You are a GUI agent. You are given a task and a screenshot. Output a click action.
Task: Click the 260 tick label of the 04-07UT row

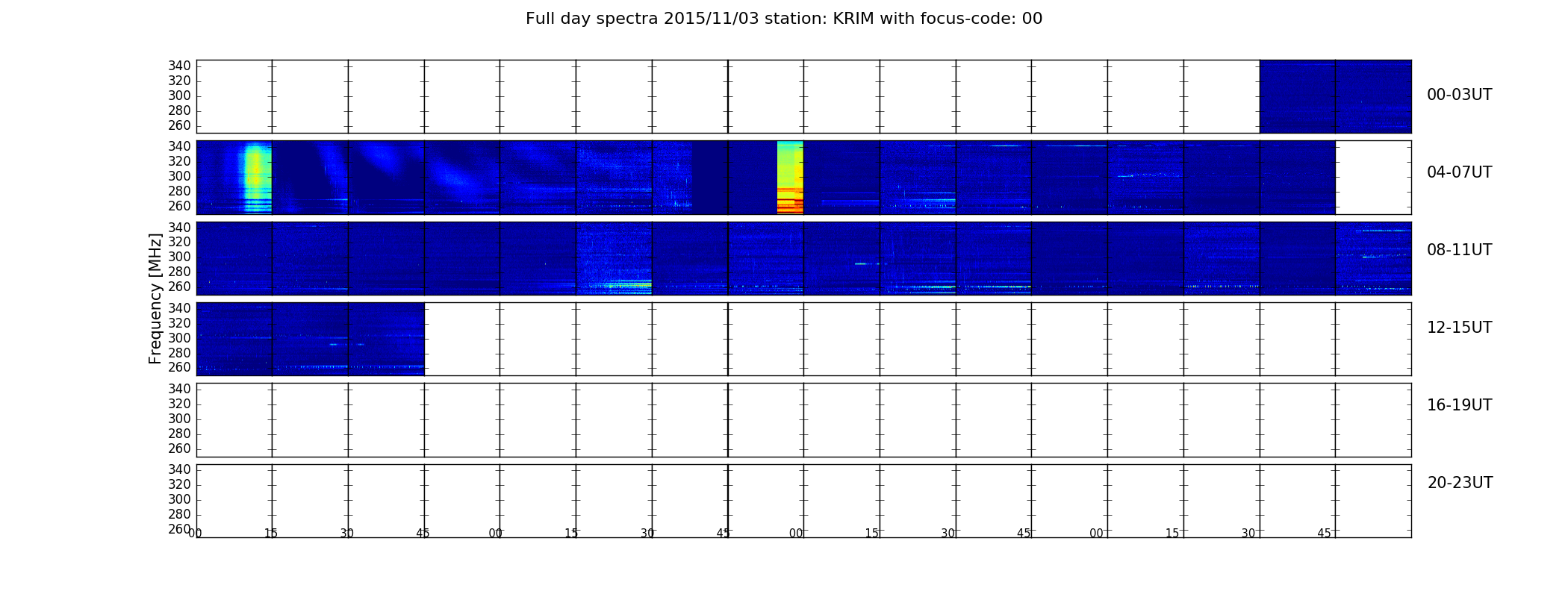coord(179,206)
